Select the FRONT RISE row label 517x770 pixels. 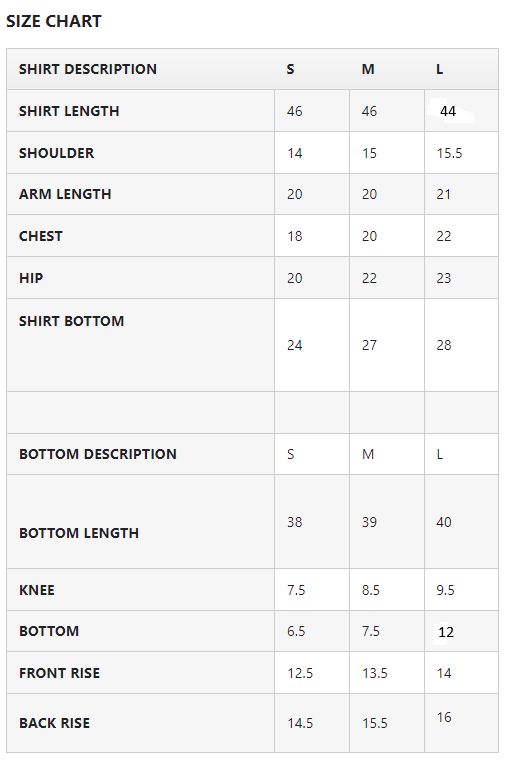[x=59, y=673]
